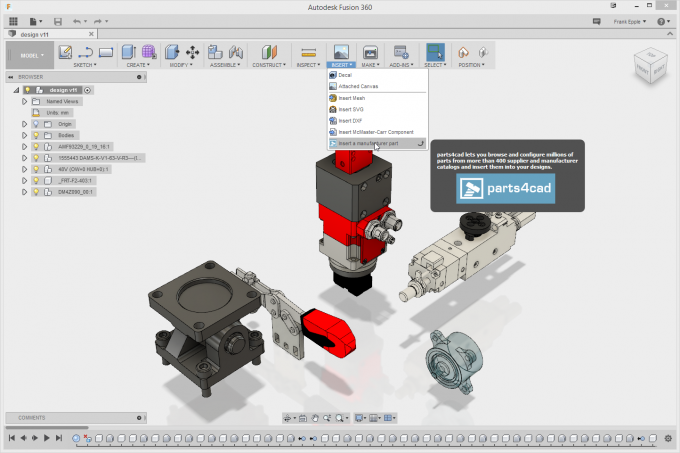Click the Move/Copy arrows icon

(x=192, y=52)
